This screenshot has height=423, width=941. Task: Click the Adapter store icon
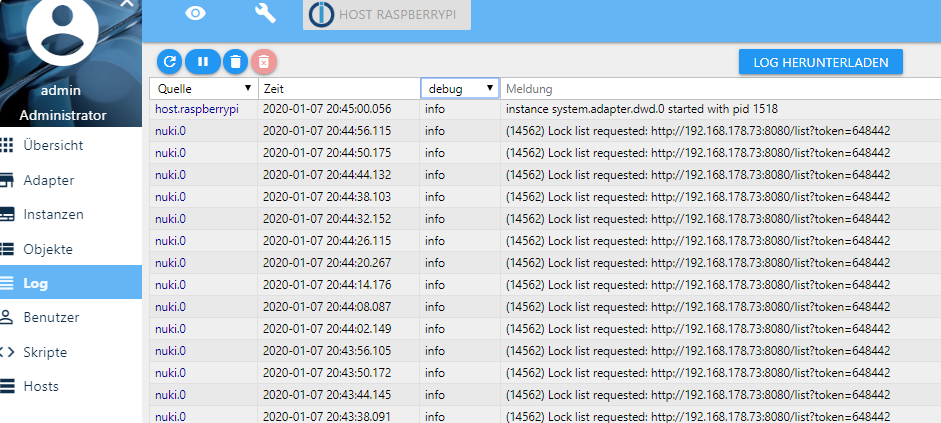5,180
